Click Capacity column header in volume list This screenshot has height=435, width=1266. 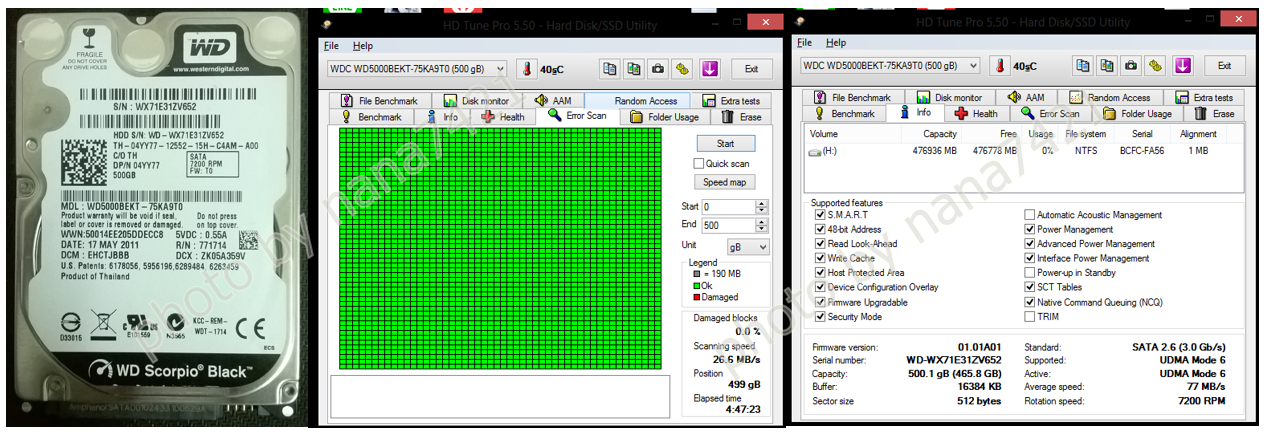click(940, 134)
